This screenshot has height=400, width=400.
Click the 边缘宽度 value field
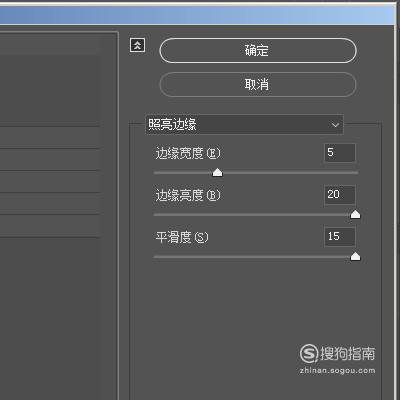[x=340, y=153]
